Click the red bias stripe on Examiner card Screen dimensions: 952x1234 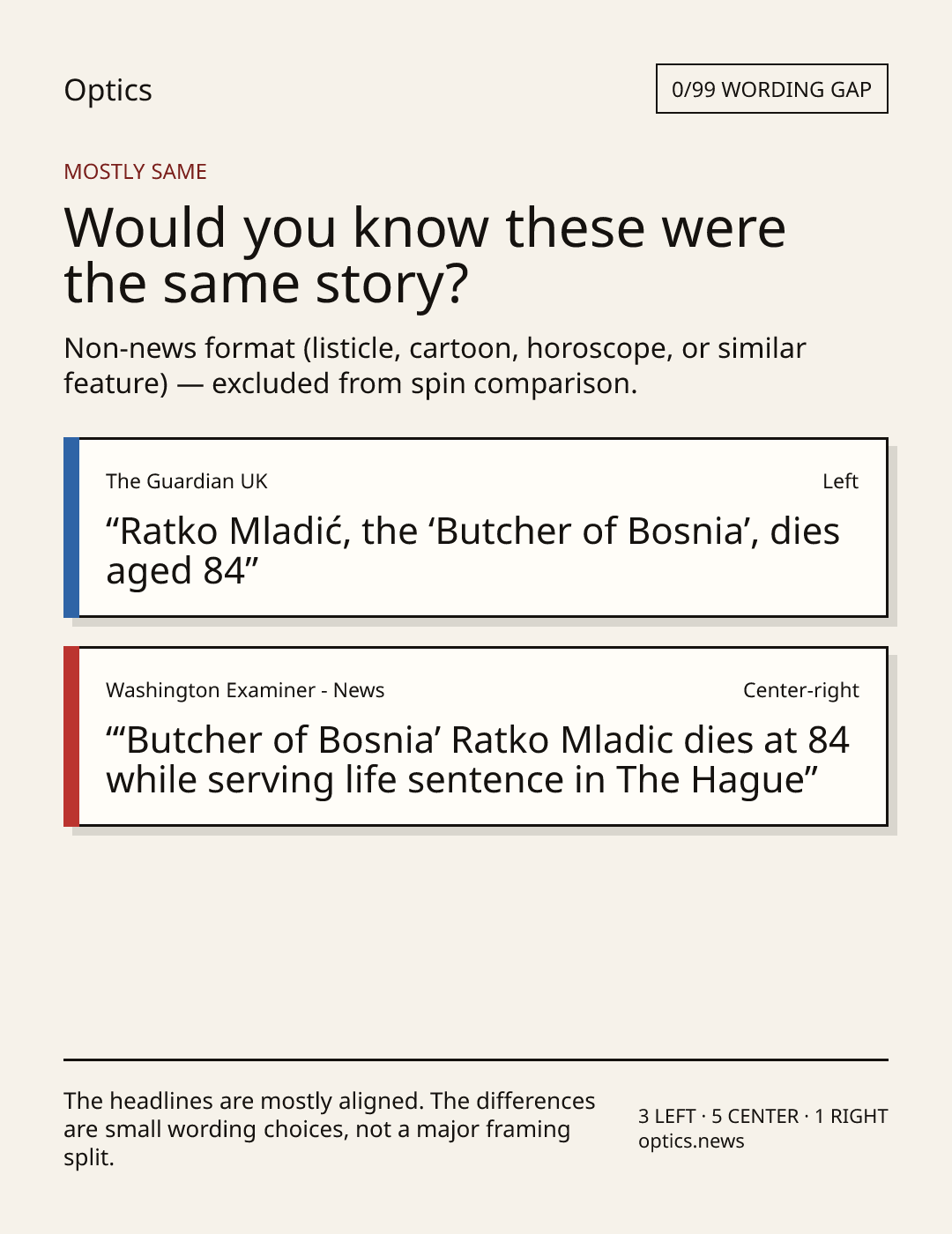(x=71, y=736)
